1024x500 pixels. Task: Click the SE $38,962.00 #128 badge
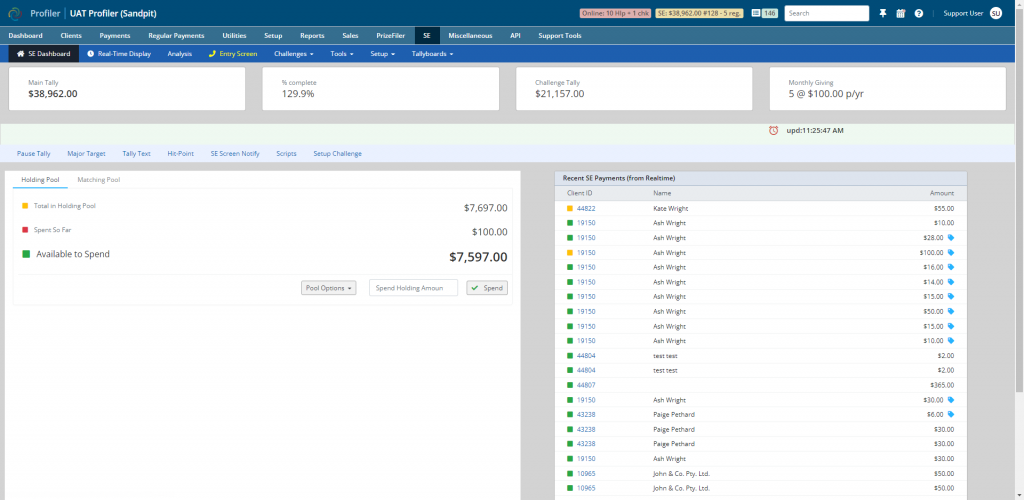coord(699,13)
